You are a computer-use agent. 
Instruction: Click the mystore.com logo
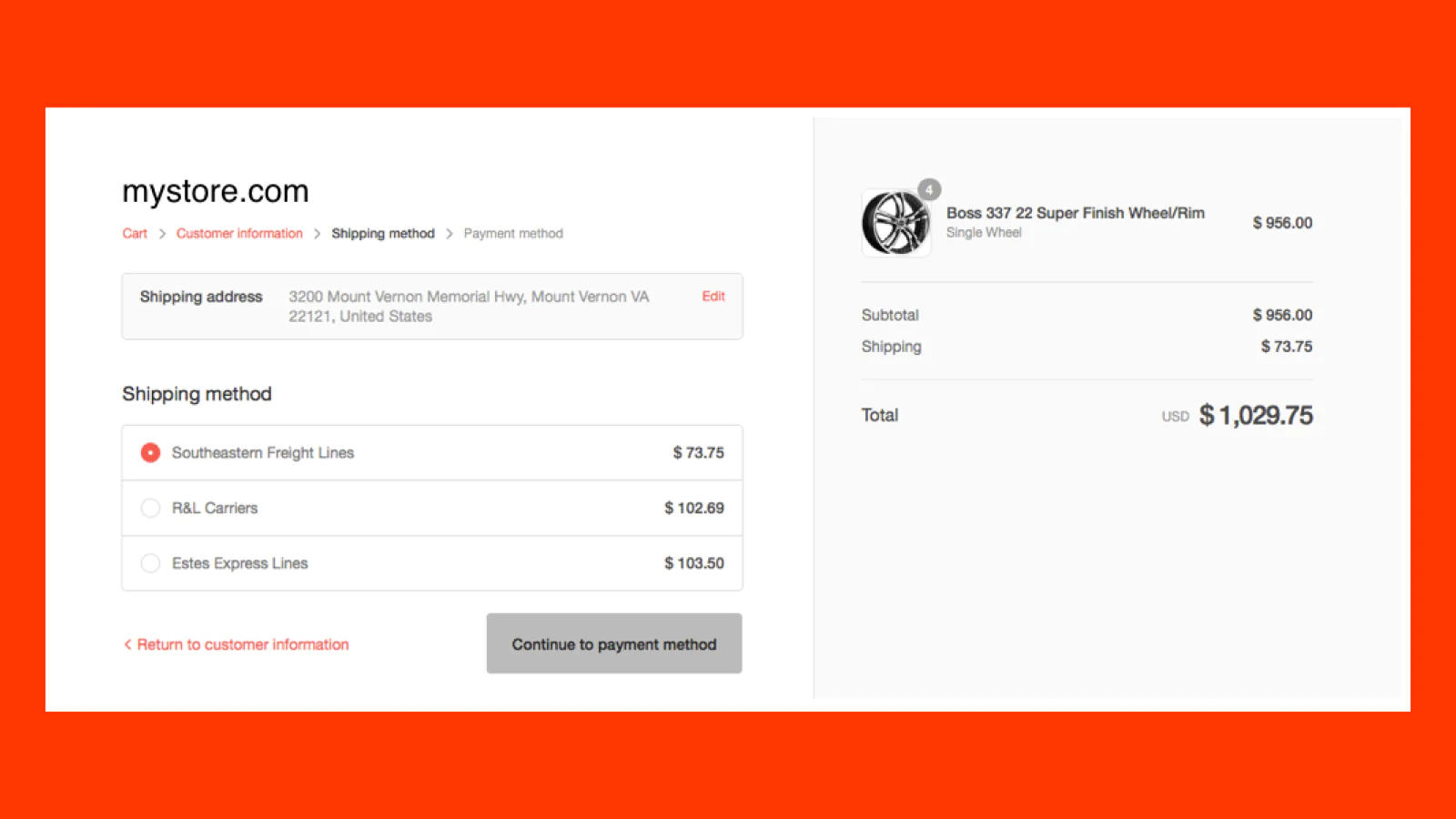tap(215, 191)
